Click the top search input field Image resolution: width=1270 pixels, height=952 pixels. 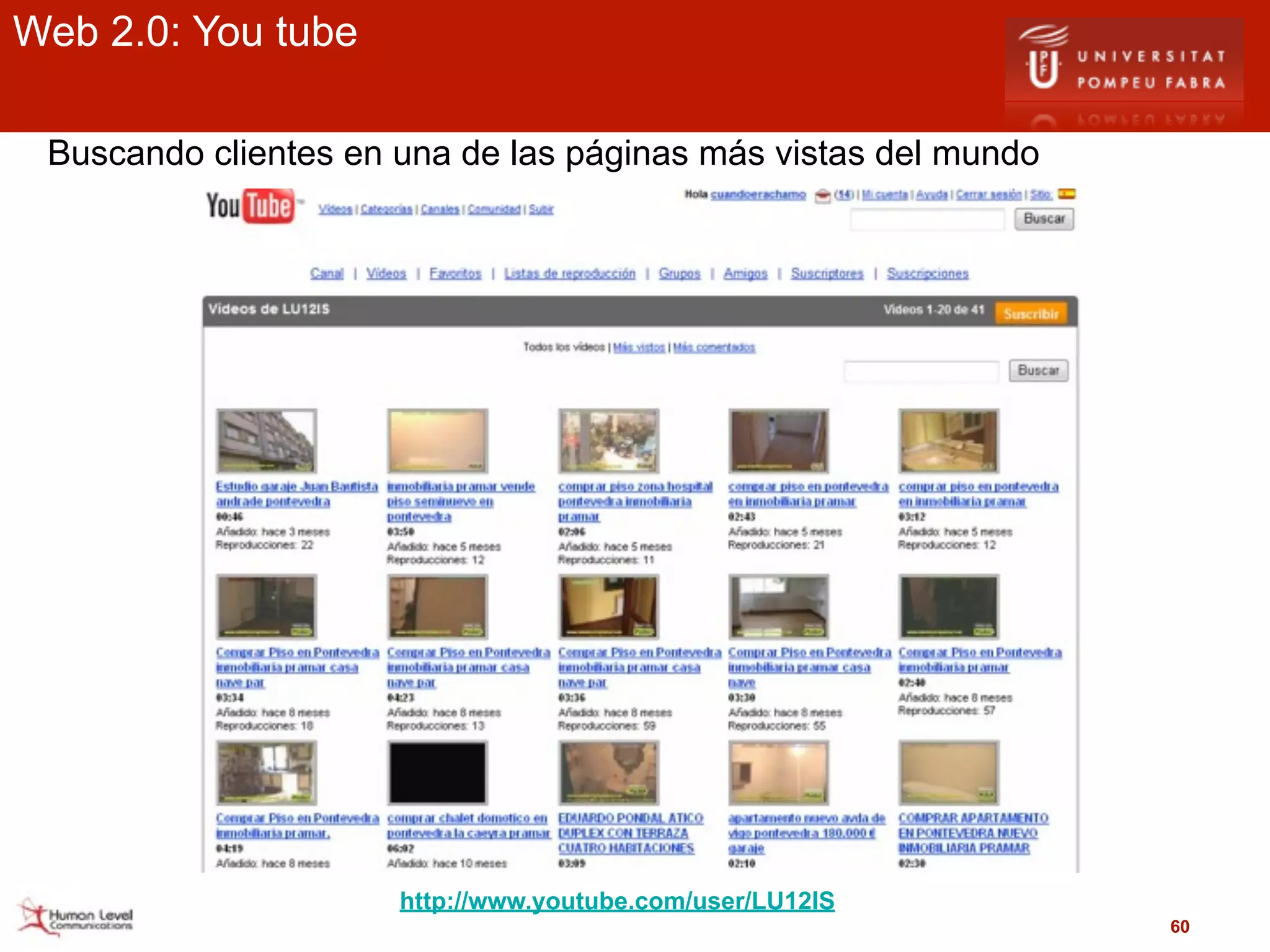click(927, 219)
